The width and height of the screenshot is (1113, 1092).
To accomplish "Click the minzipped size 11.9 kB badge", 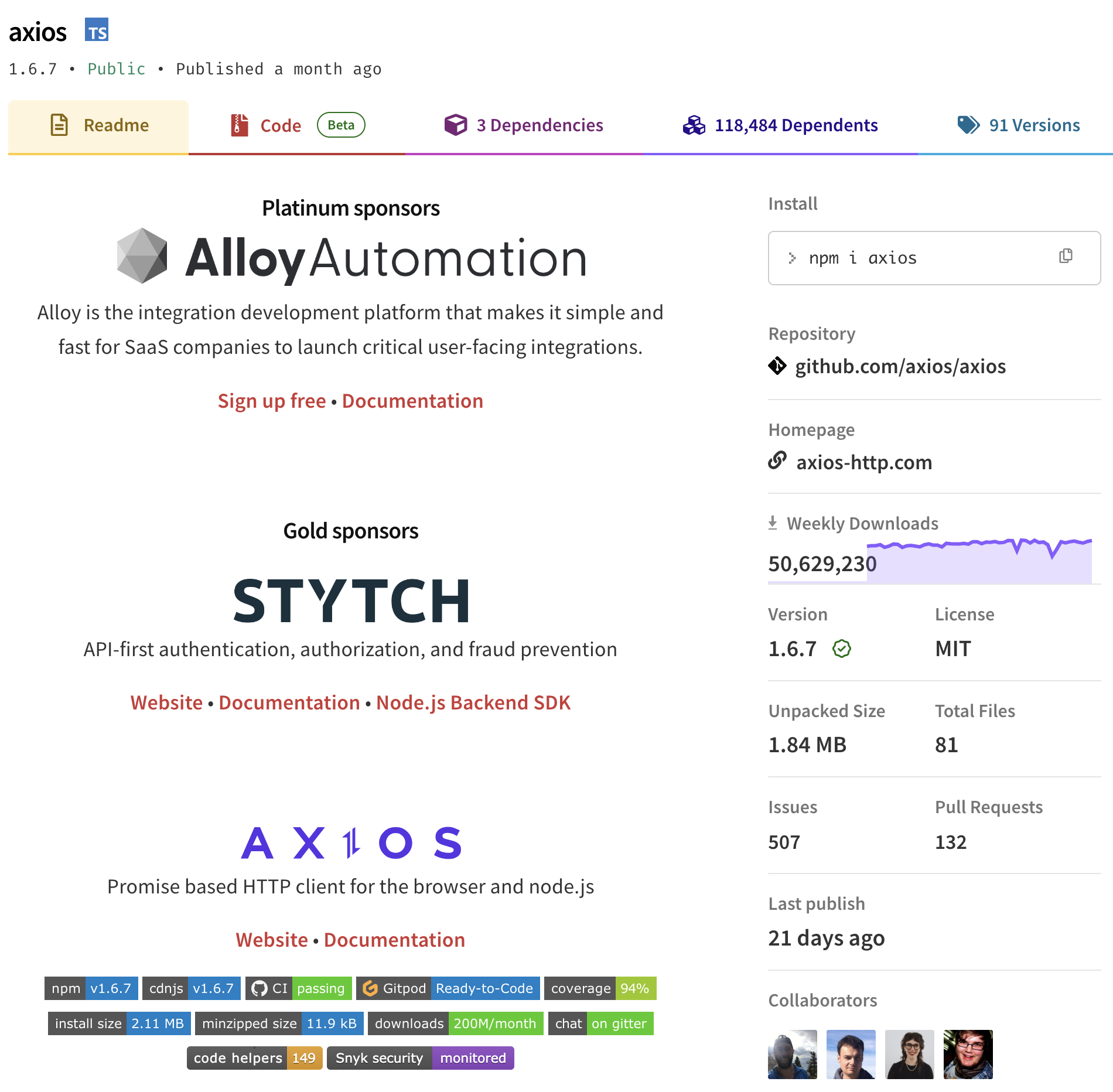I will tap(279, 1023).
